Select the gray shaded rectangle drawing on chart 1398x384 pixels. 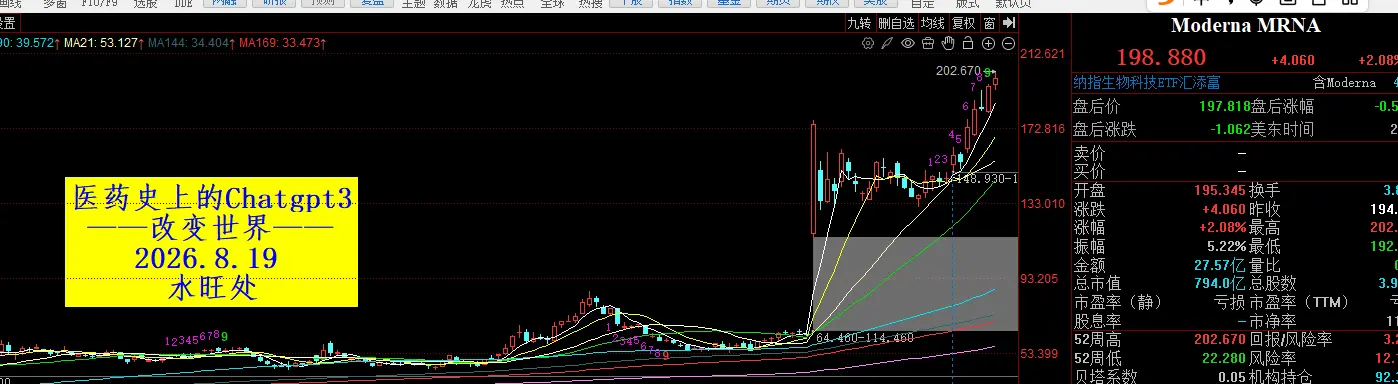[x=915, y=283]
